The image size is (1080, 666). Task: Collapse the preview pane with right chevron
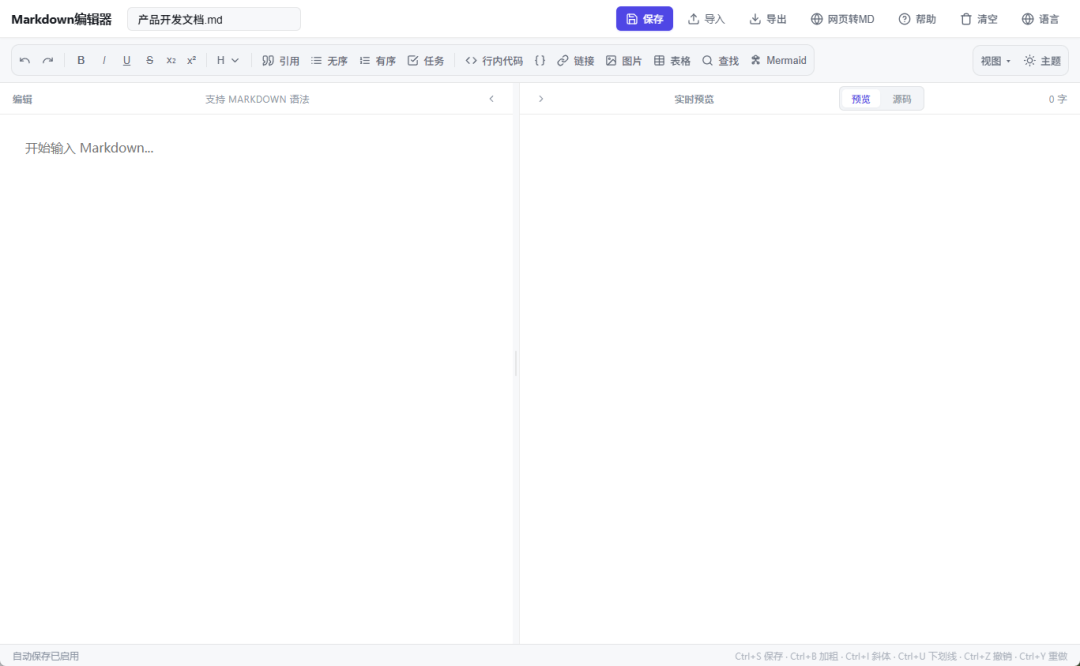pos(541,98)
